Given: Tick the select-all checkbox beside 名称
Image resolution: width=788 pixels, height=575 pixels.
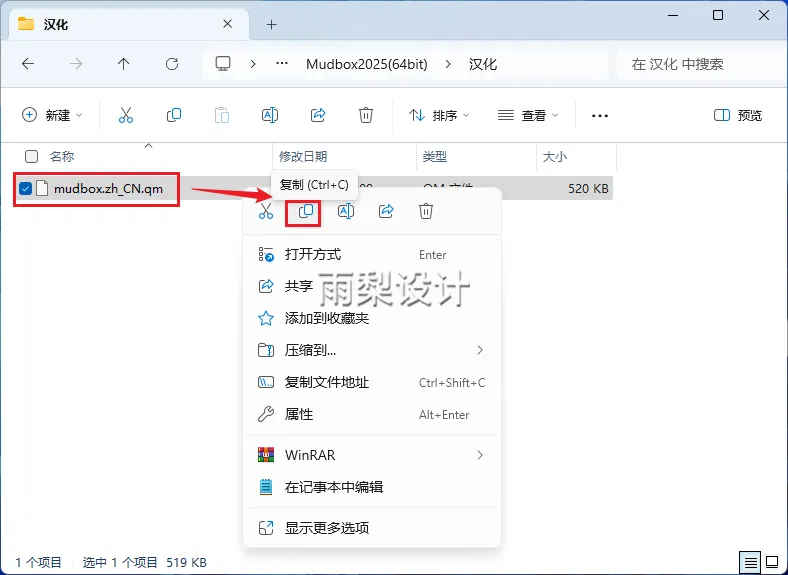Looking at the screenshot, I should 31,157.
